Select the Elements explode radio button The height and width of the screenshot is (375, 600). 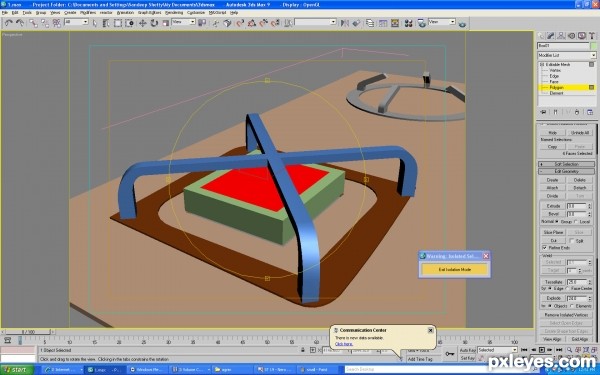click(x=572, y=306)
